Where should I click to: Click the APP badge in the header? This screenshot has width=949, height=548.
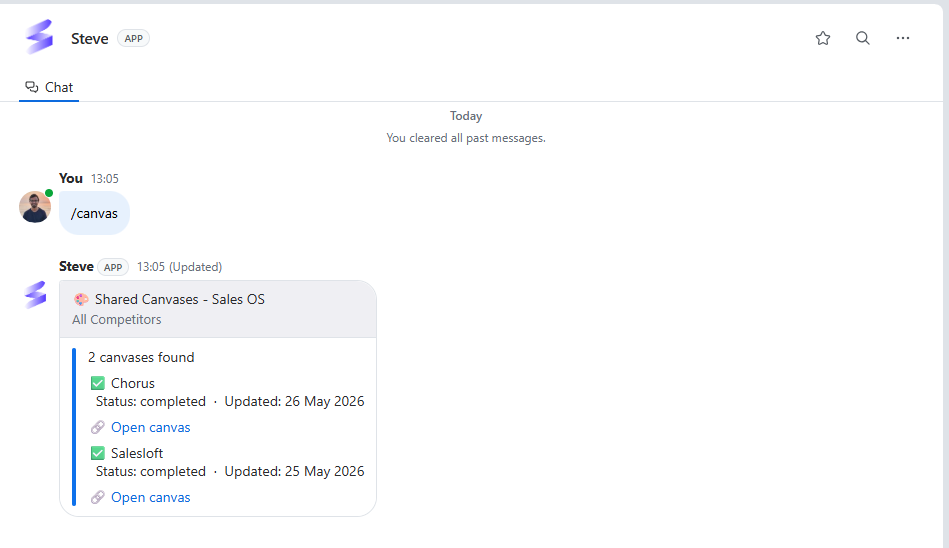pos(133,38)
